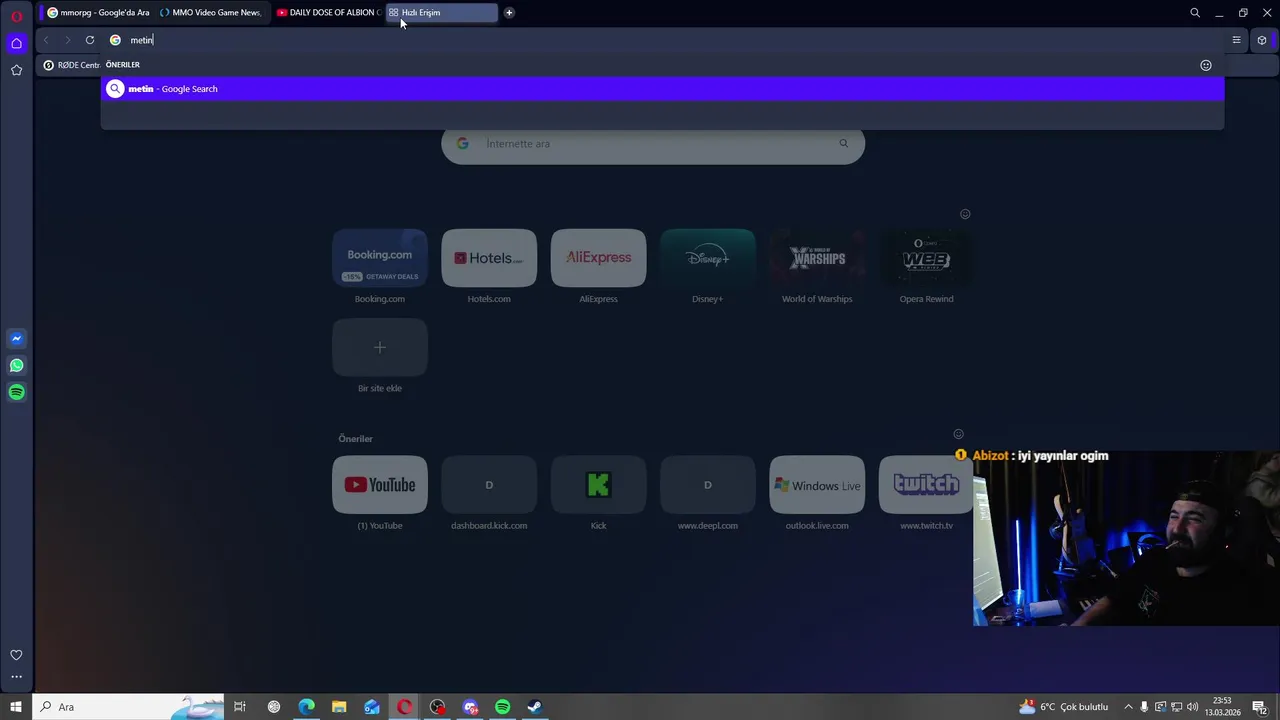Viewport: 1280px width, 720px height.
Task: Click the heart icon in Opera sidebar
Action: tap(16, 655)
